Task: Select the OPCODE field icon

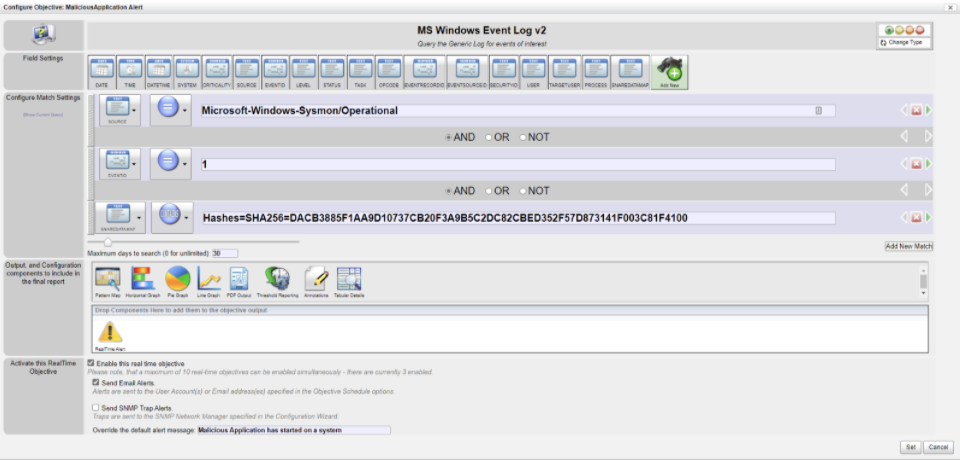Action: (389, 74)
